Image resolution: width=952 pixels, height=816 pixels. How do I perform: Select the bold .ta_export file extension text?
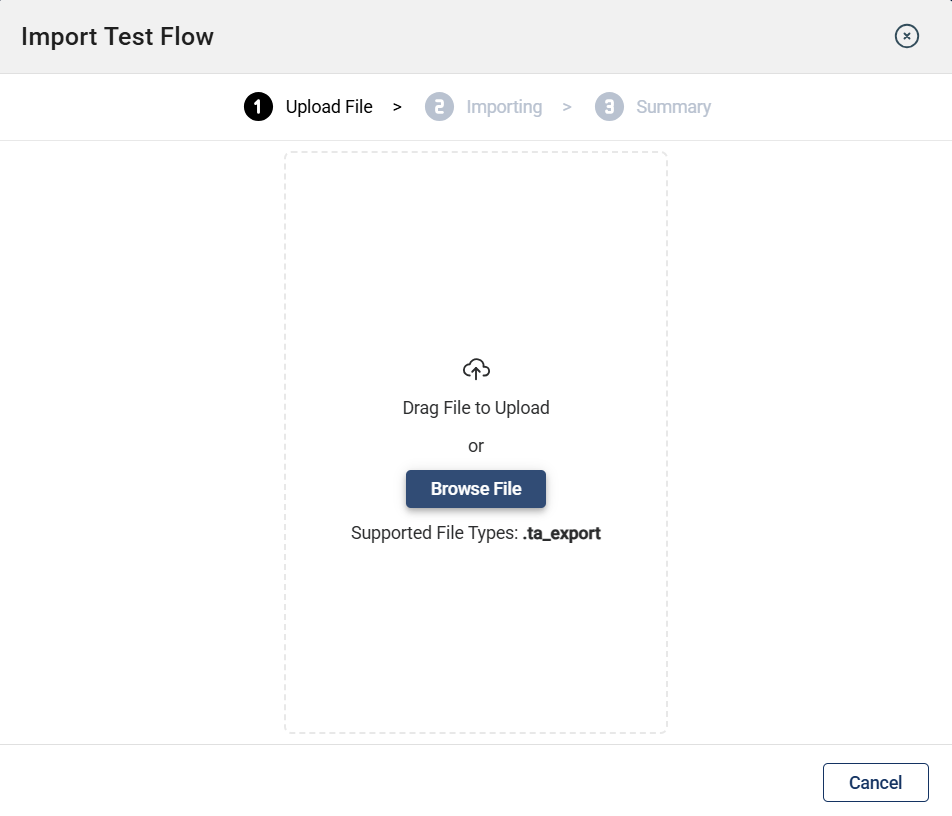tap(562, 533)
